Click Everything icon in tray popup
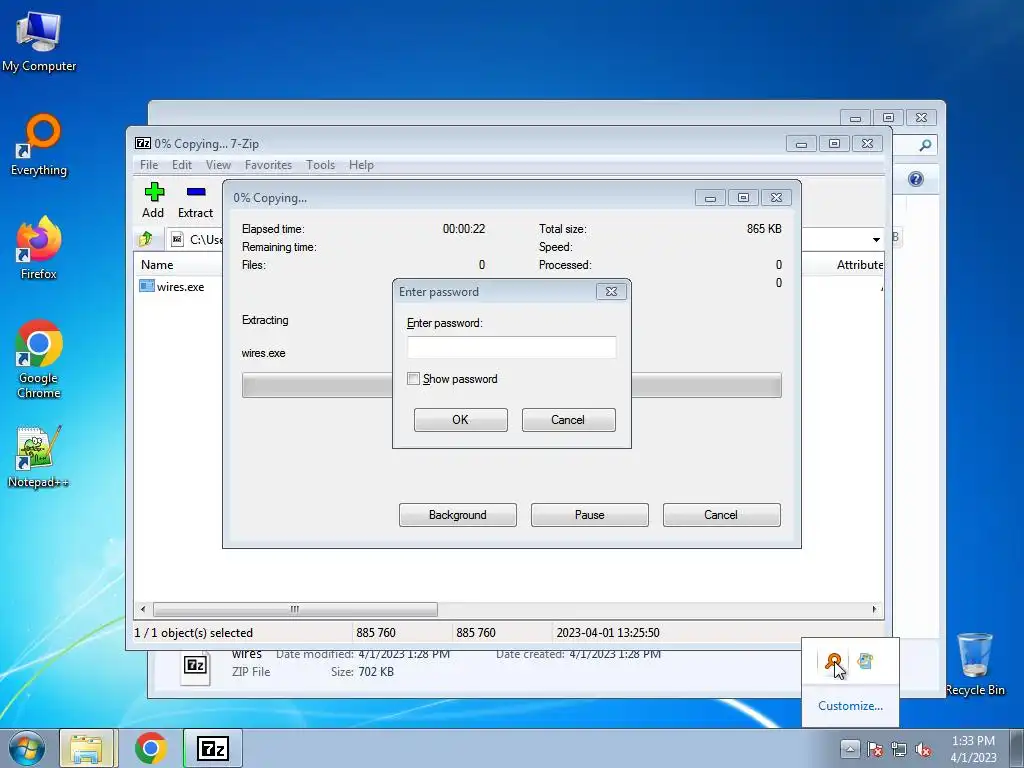Screen dimensions: 1024x768 click(x=833, y=662)
